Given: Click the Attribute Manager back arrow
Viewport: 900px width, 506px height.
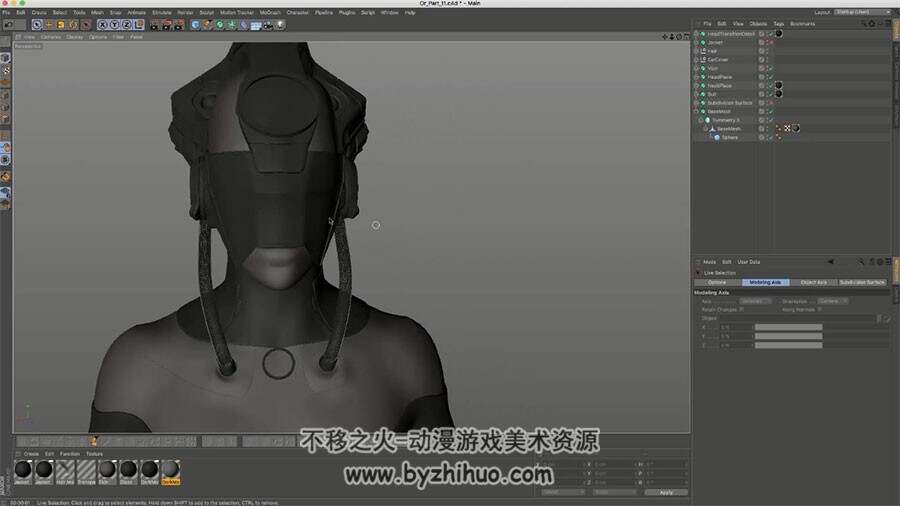Looking at the screenshot, I should click(x=831, y=262).
